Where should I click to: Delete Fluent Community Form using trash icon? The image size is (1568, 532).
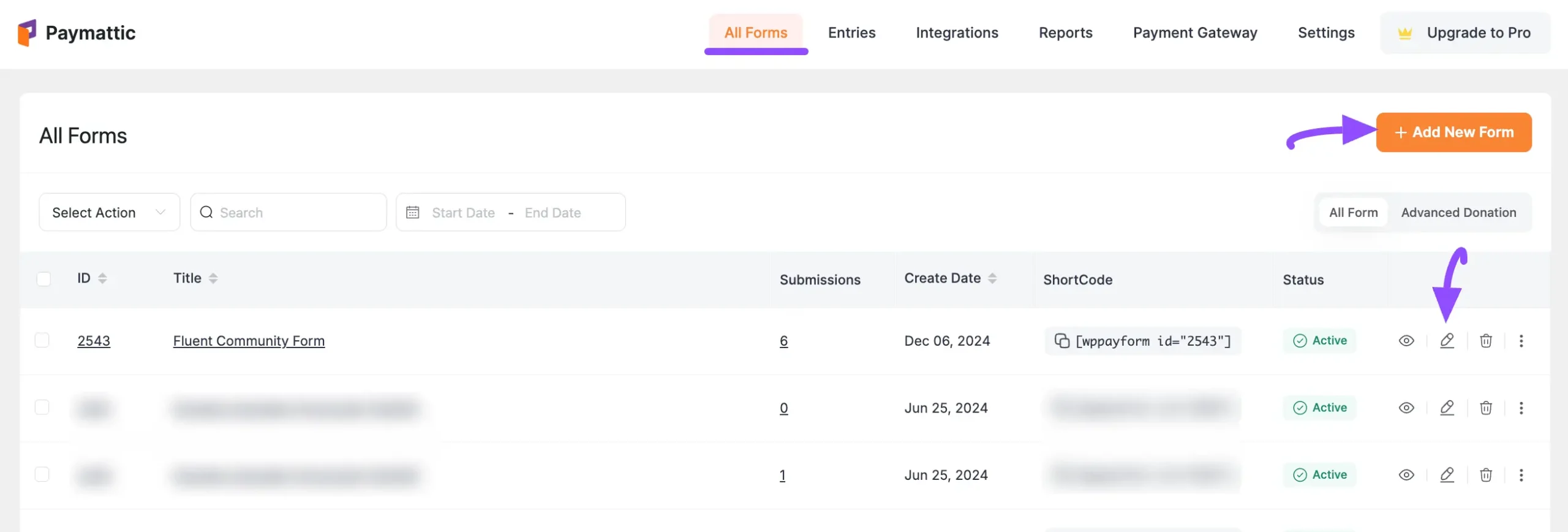[x=1486, y=341]
